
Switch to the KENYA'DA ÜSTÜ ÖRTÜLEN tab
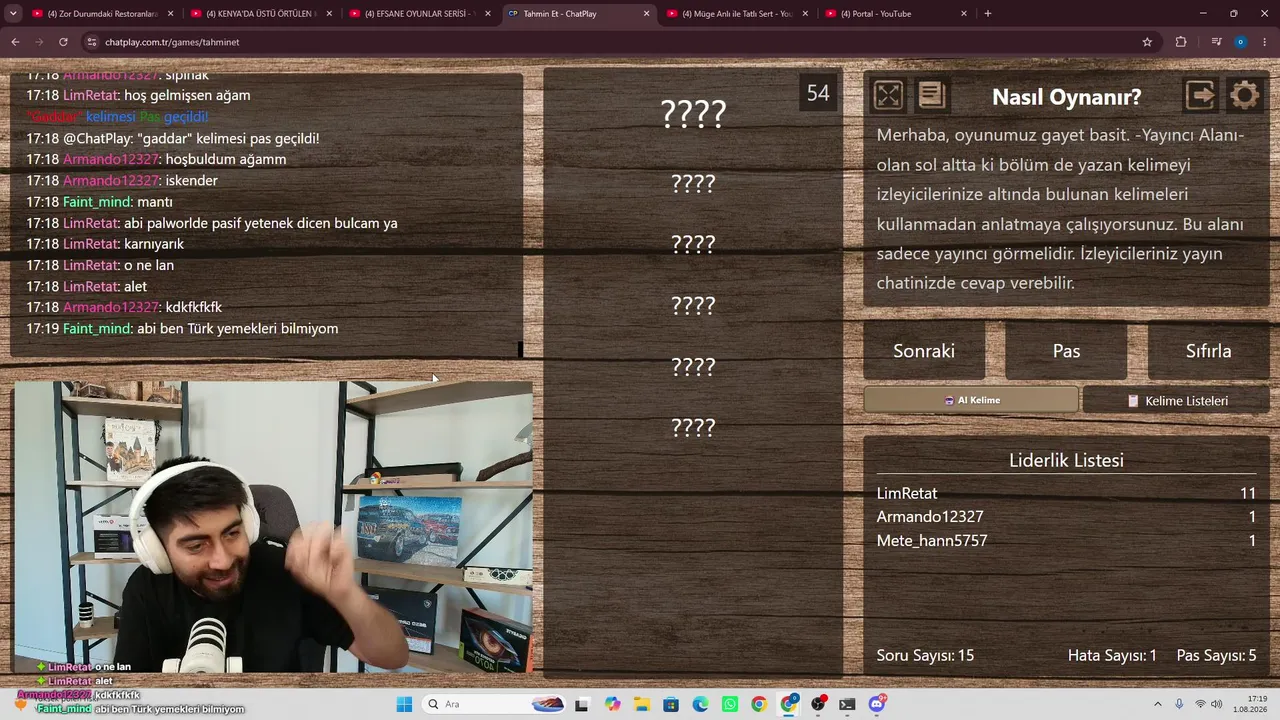[x=260, y=14]
